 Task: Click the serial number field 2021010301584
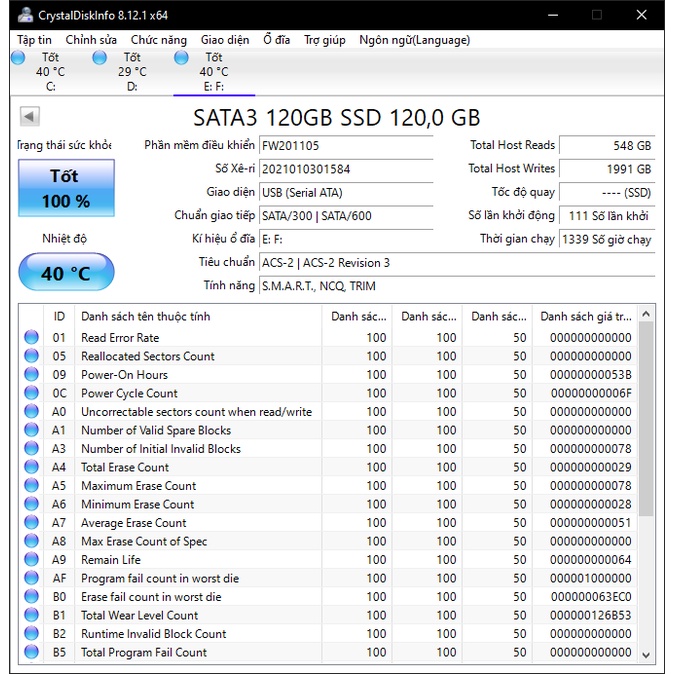tap(346, 169)
